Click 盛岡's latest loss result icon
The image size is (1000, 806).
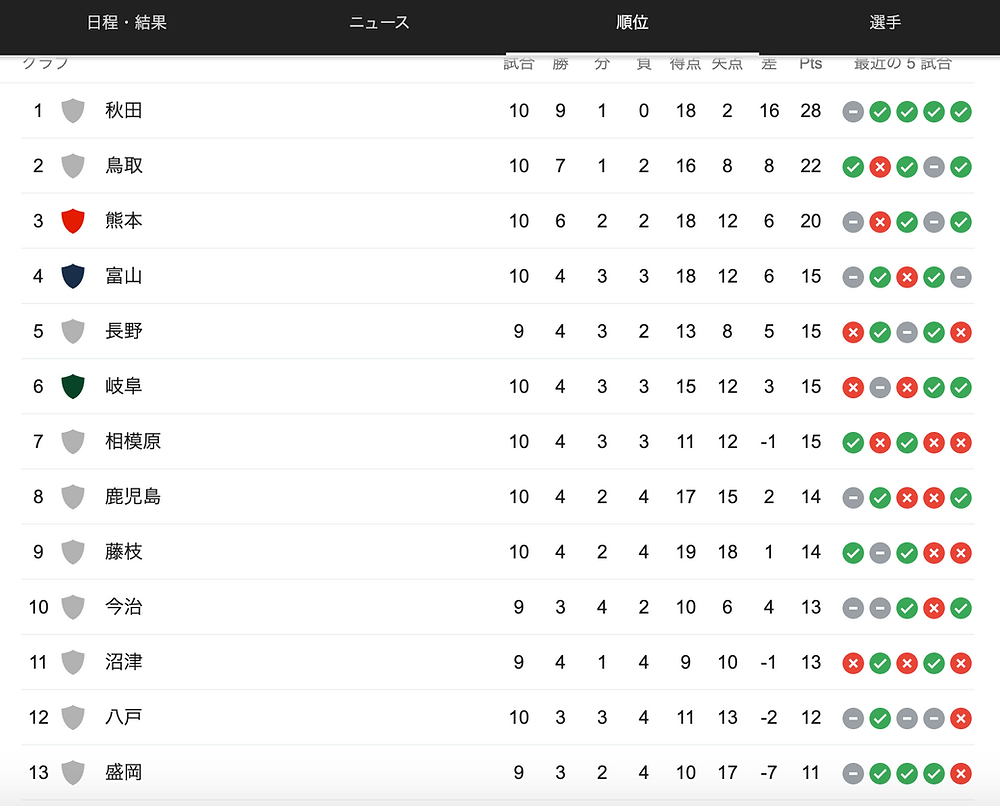(960, 773)
